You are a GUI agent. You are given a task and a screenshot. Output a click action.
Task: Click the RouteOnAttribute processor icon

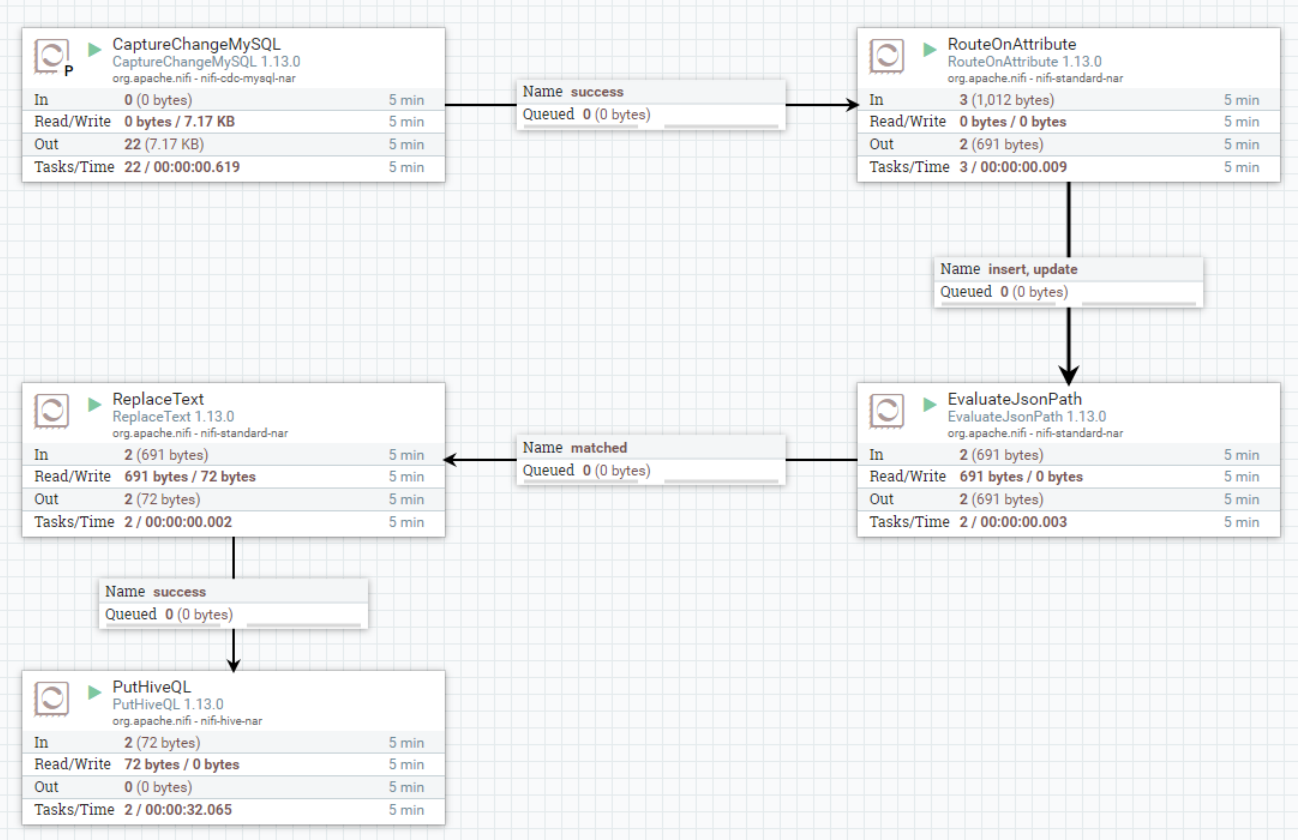(886, 55)
